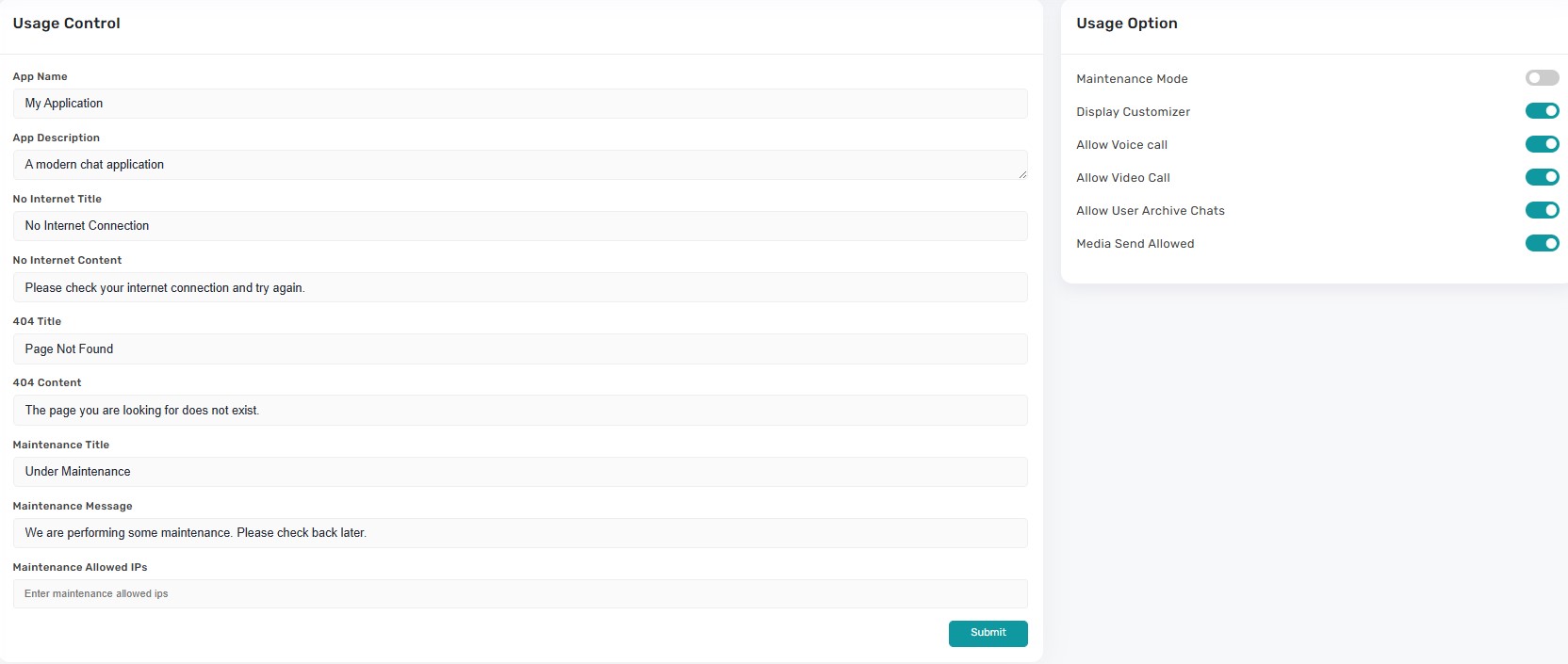Screen dimensions: 1568x664
Task: Click the Maintenance Mode label text
Action: click(1132, 79)
